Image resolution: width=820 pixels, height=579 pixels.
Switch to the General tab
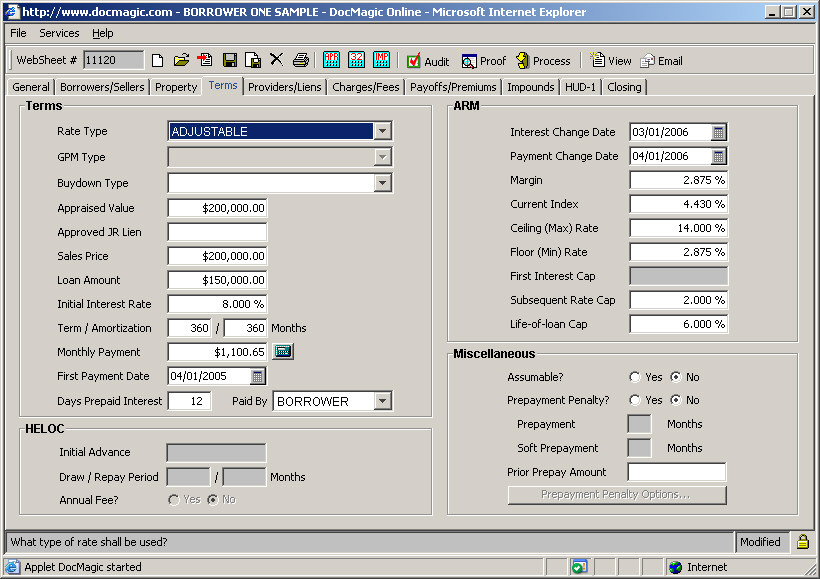pyautogui.click(x=31, y=87)
